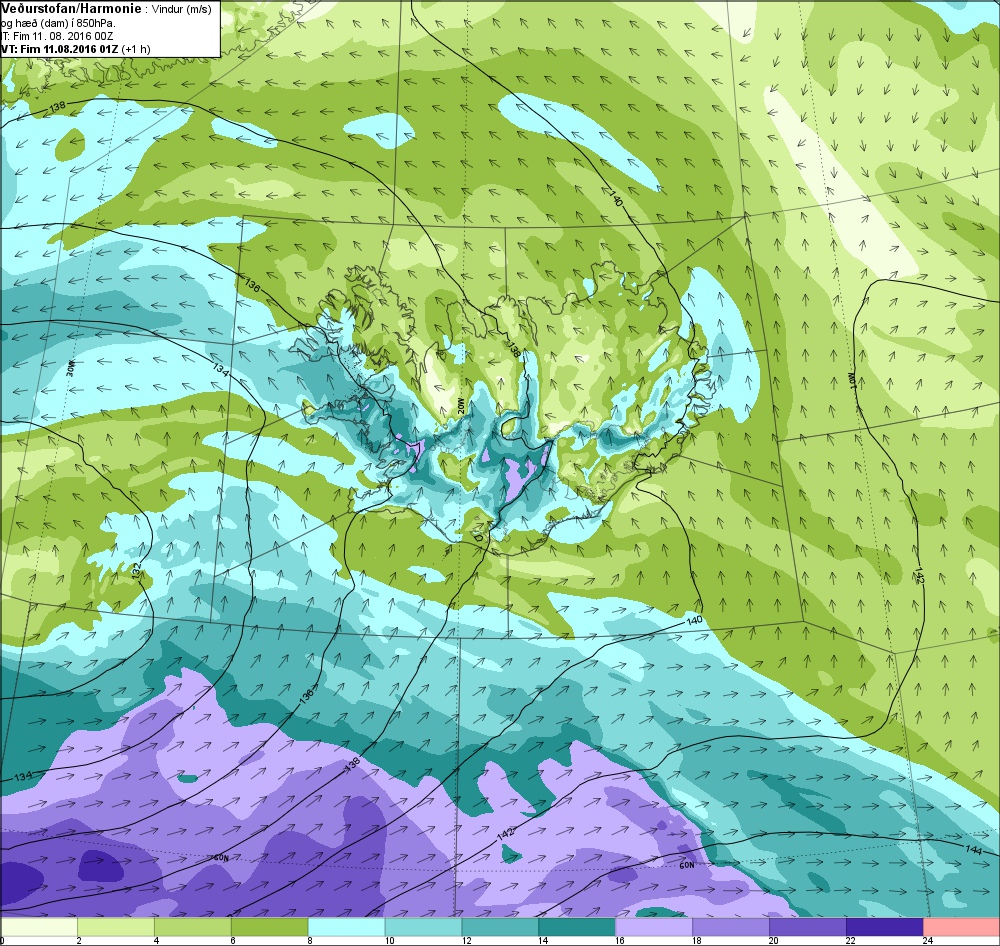Pick the light lavender 16–18 m/s legend swatch
1000x946 pixels.
click(654, 926)
